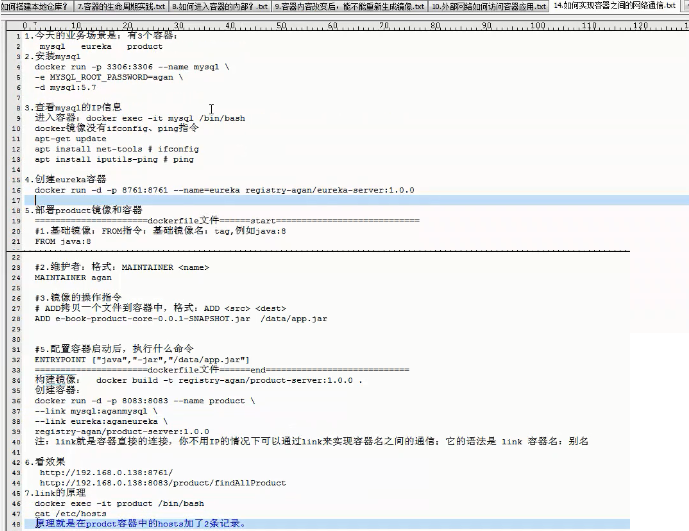Click line '构建镜像: docker build -t registry-agan/product-server:1.0.0 .'
689x531 pixels.
[x=198, y=380]
